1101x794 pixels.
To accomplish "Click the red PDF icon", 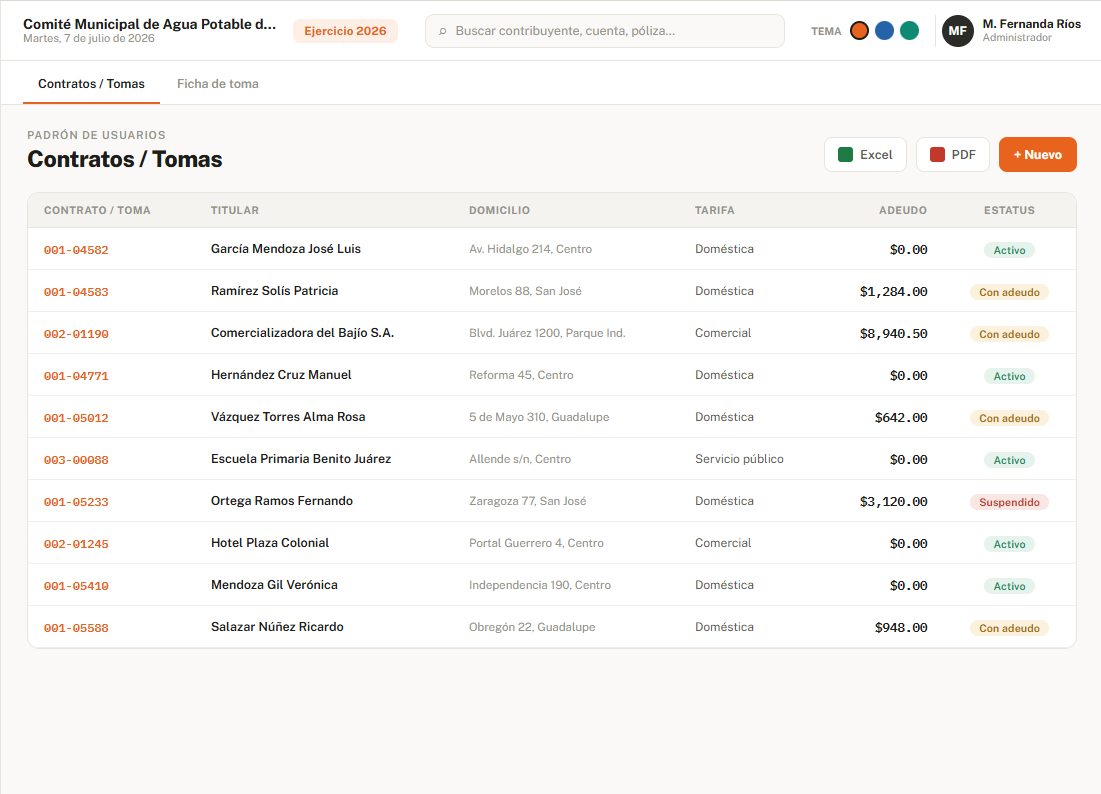I will coord(937,154).
